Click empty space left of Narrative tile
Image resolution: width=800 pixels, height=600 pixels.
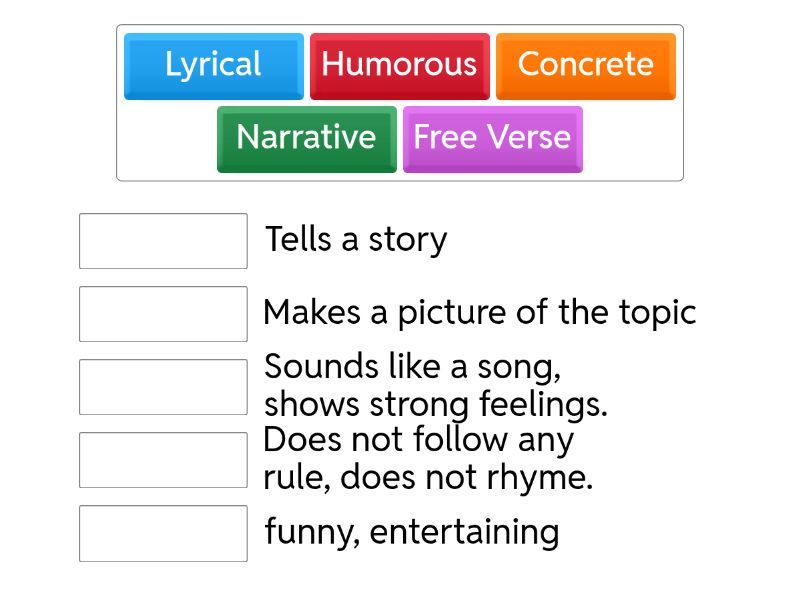click(166, 140)
